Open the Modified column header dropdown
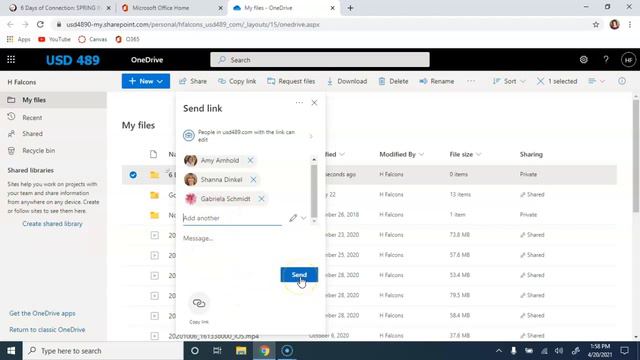 click(x=335, y=154)
